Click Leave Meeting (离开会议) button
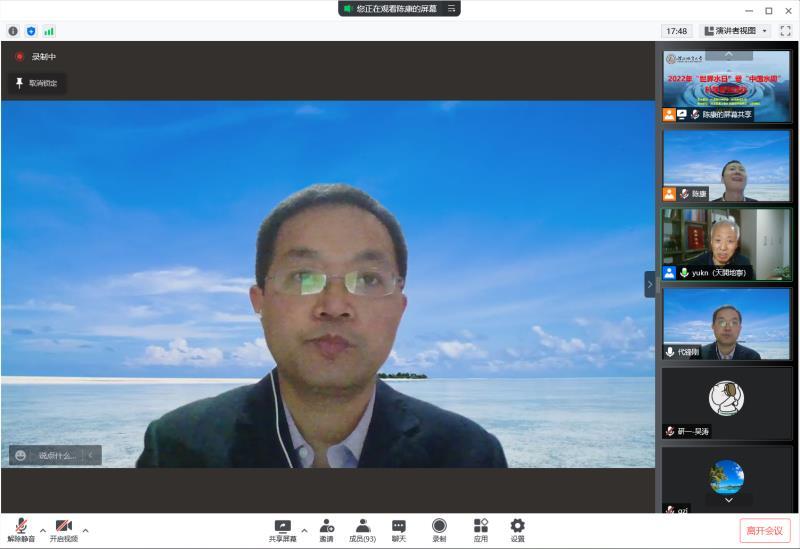Screen dimensions: 800x549 pos(765,531)
